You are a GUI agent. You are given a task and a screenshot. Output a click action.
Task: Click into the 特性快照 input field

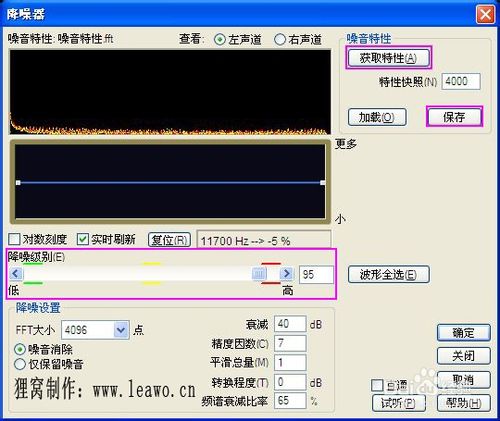coord(461,81)
